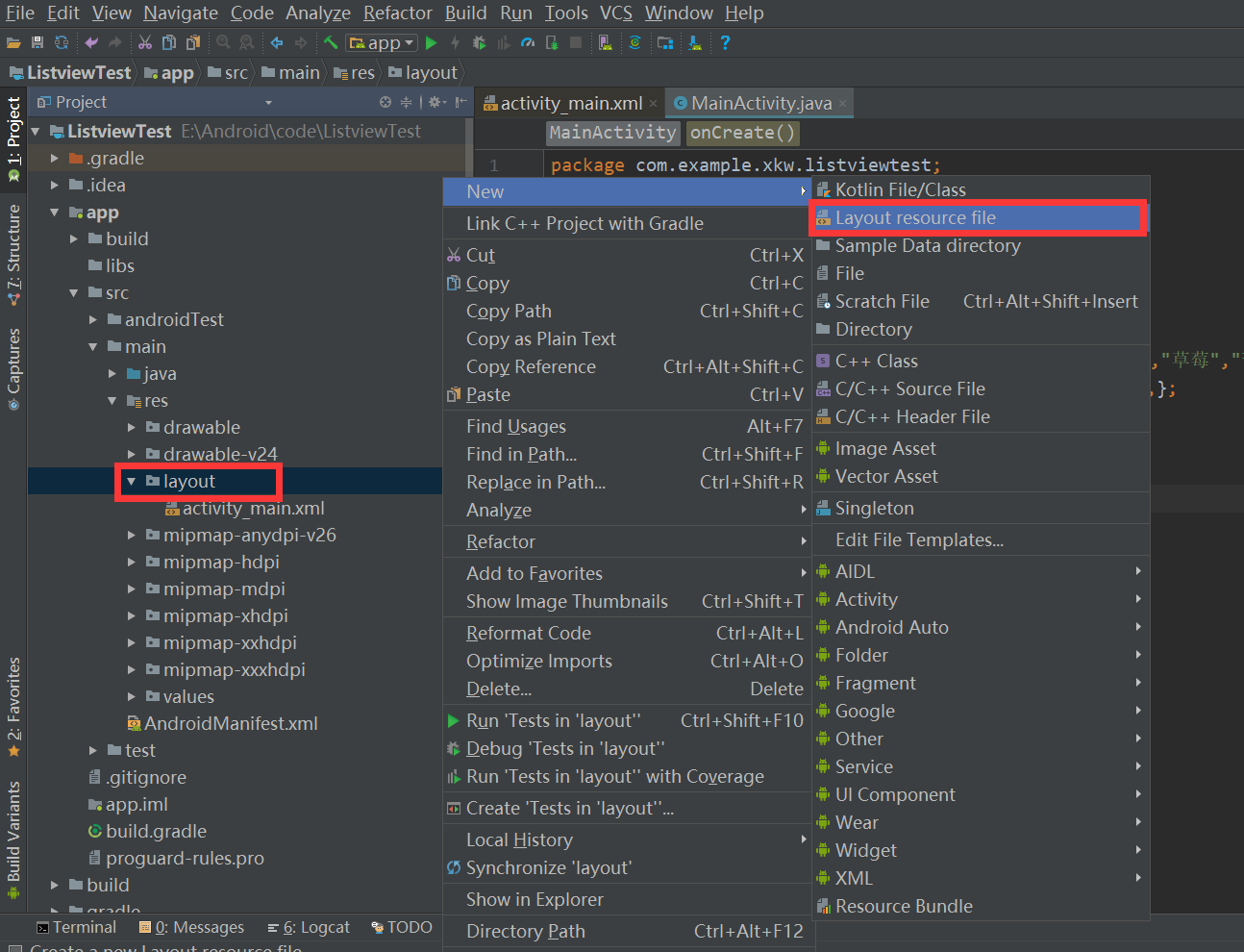Click the green Run app icon
The height and width of the screenshot is (952, 1244).
[x=431, y=42]
